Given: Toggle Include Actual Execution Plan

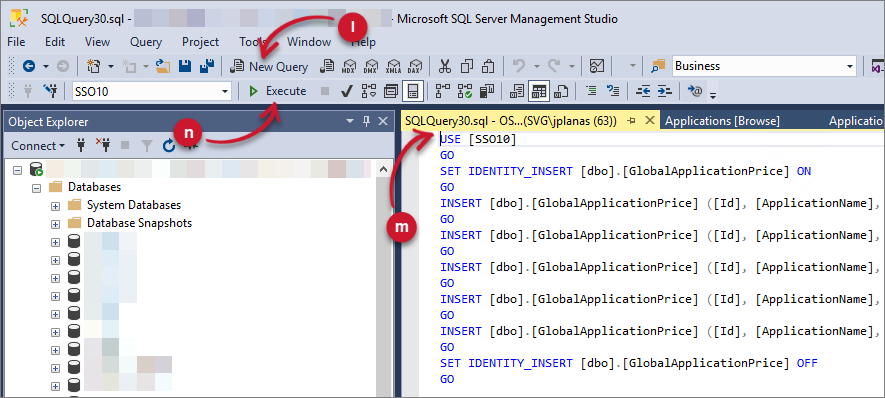Looking at the screenshot, I should point(443,91).
